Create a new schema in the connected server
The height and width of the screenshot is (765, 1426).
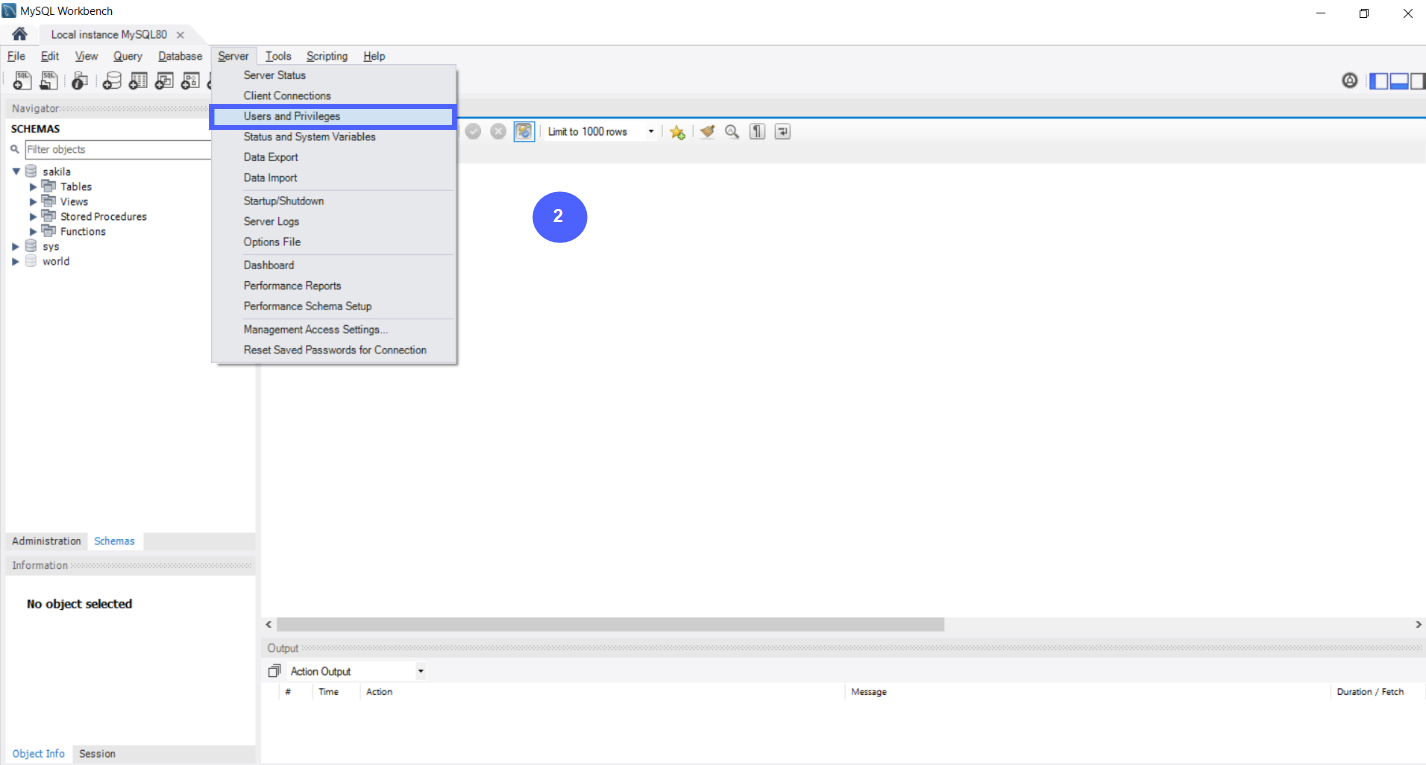tap(111, 81)
